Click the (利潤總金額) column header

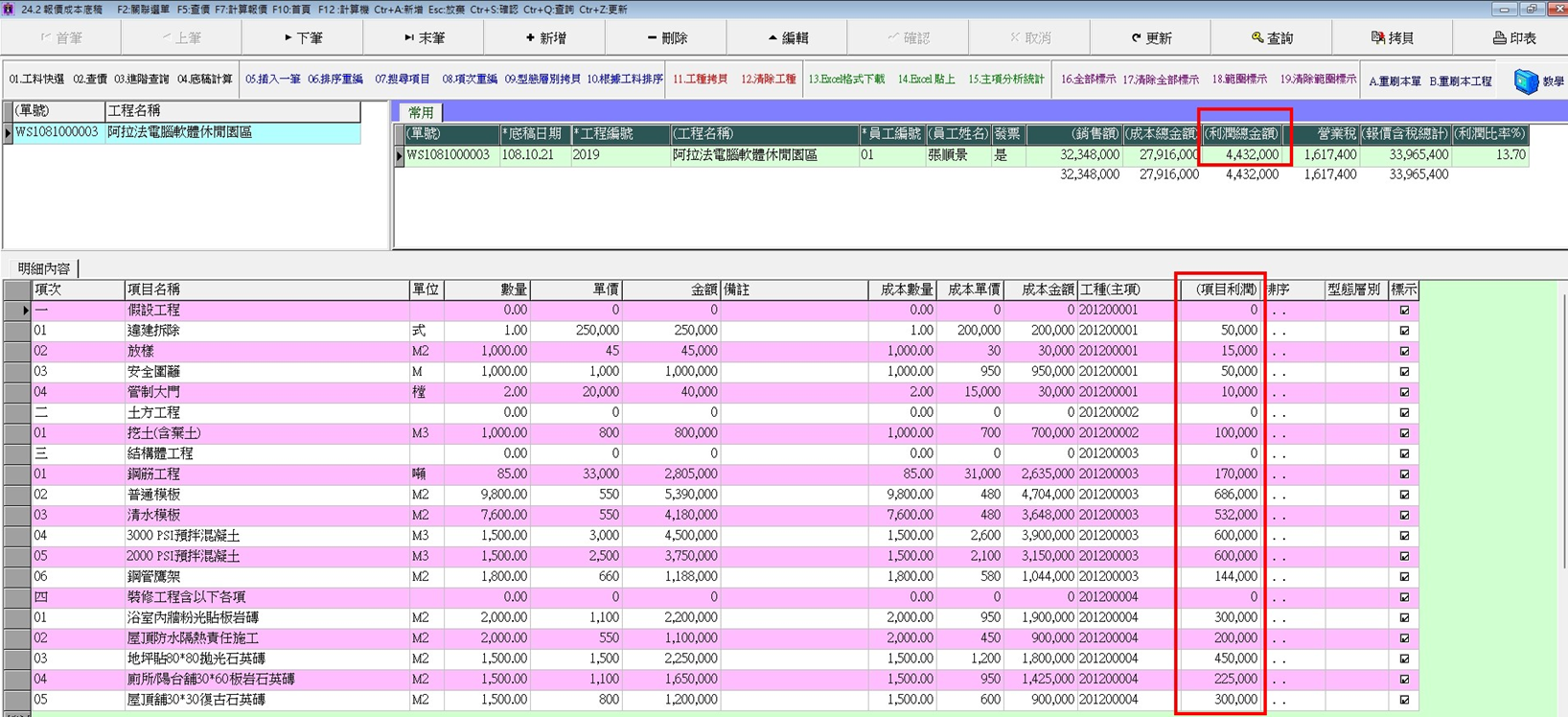tap(1242, 134)
